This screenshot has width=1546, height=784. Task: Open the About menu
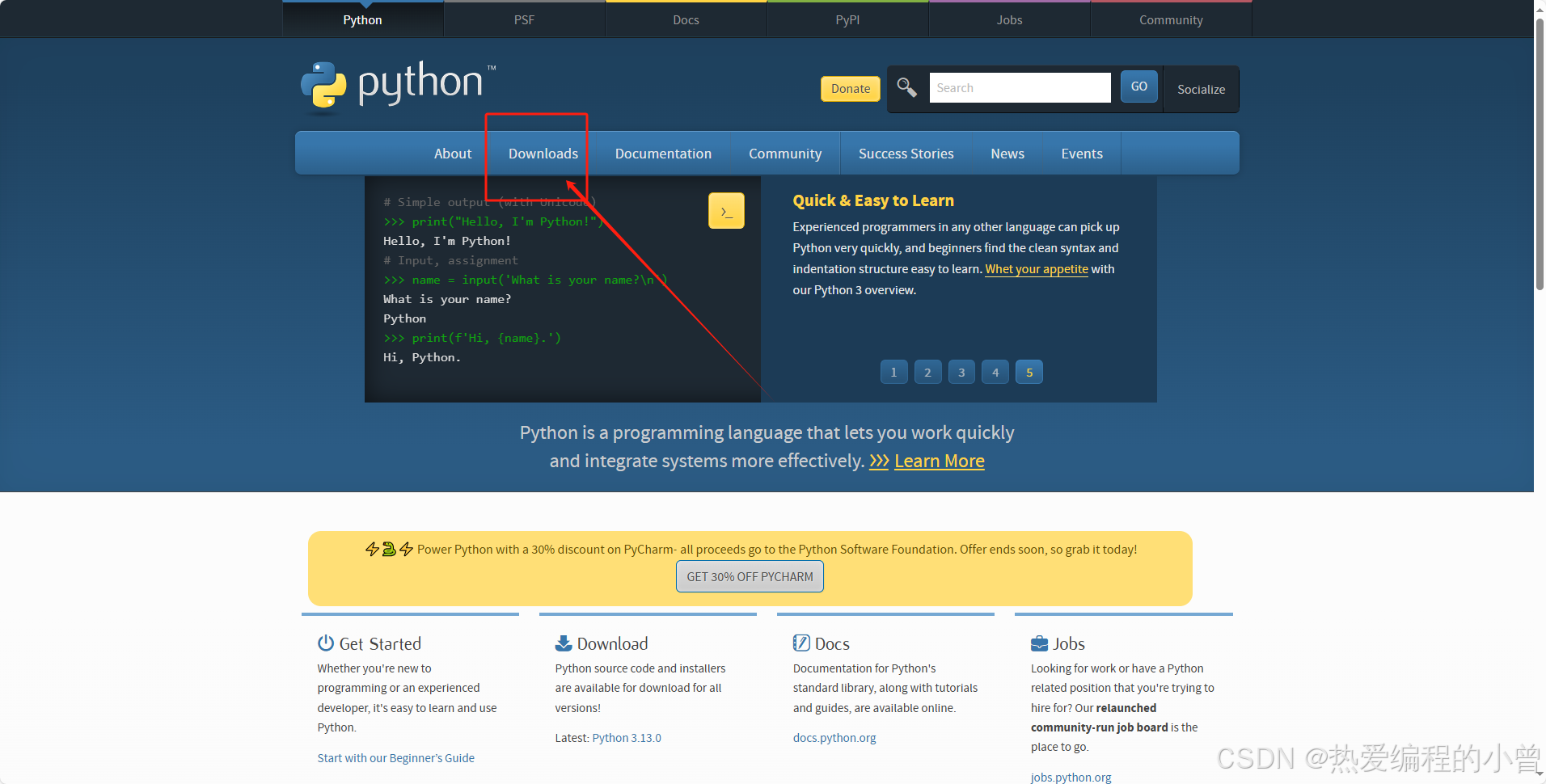coord(453,154)
